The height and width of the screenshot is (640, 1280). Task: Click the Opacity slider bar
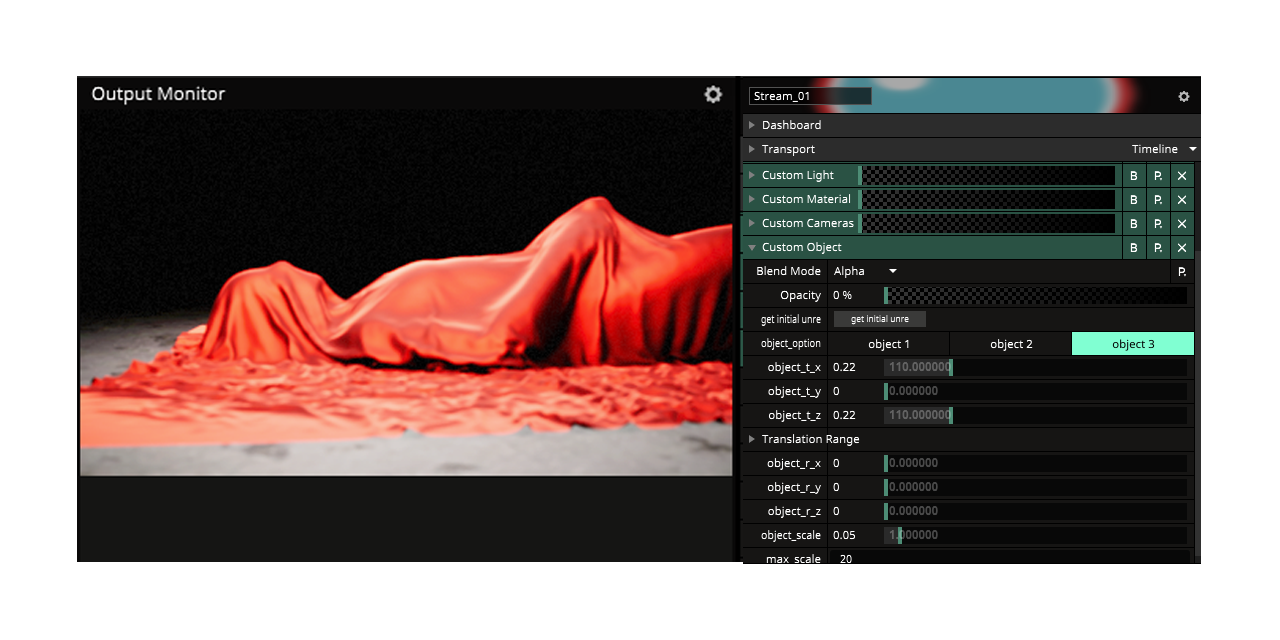pyautogui.click(x=1036, y=296)
